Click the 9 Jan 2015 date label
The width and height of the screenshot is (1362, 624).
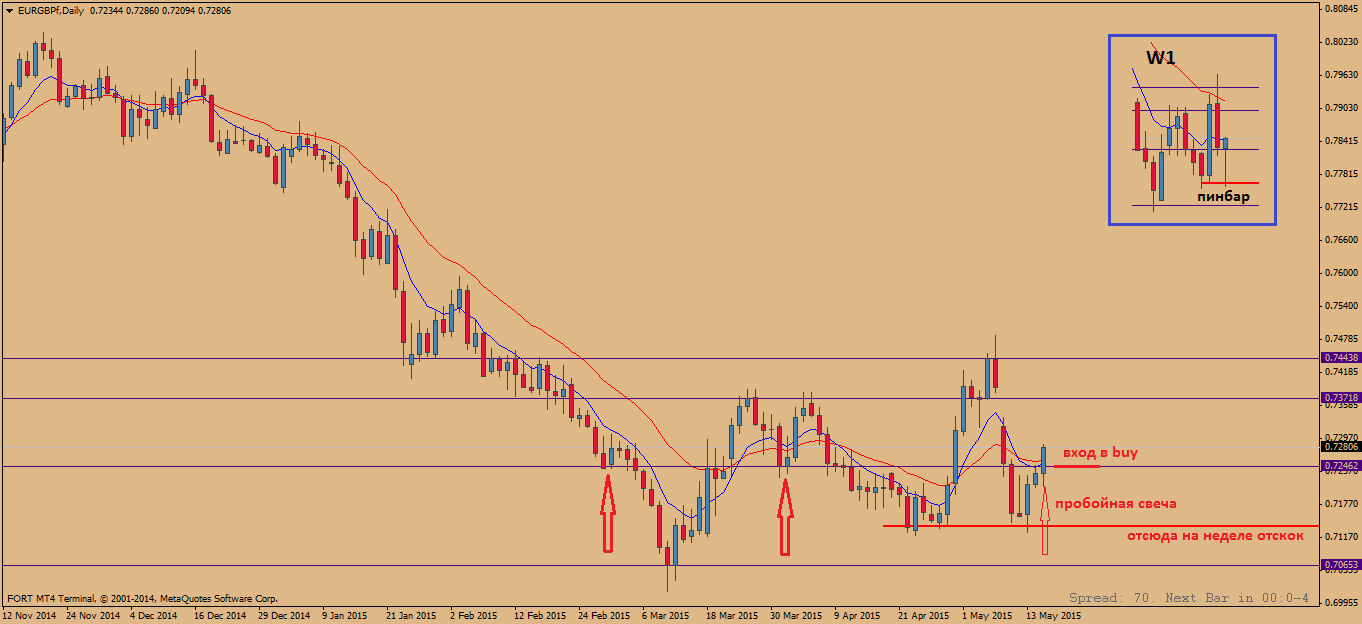click(x=347, y=616)
